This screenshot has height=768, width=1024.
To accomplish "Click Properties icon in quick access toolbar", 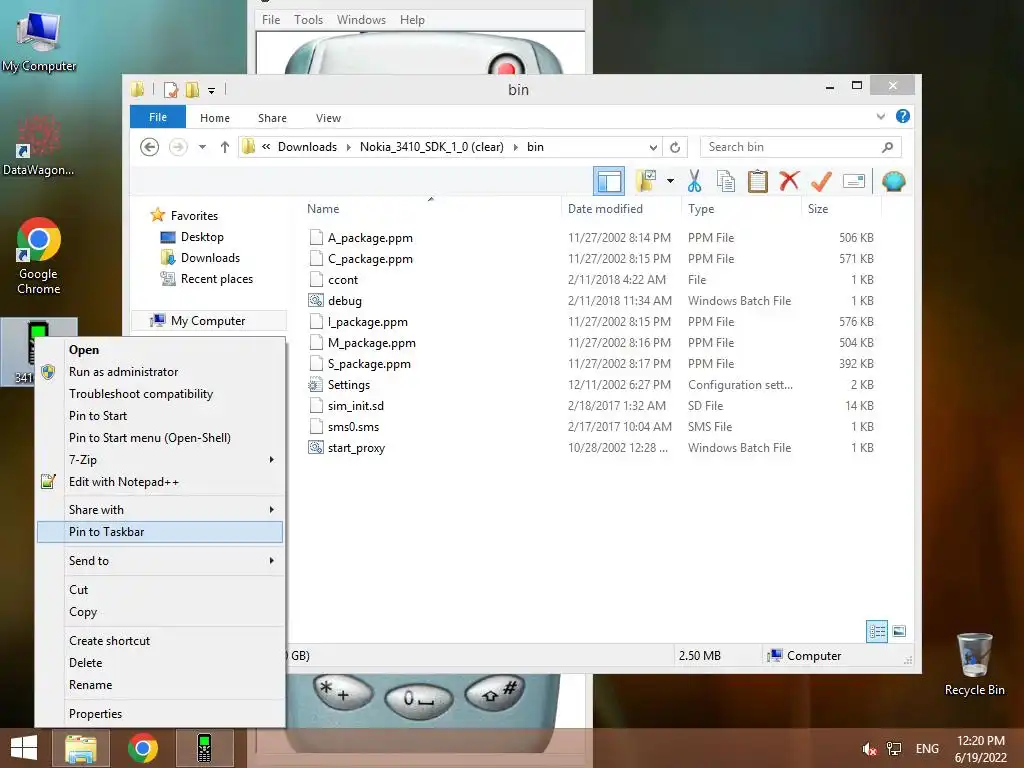I will point(170,89).
